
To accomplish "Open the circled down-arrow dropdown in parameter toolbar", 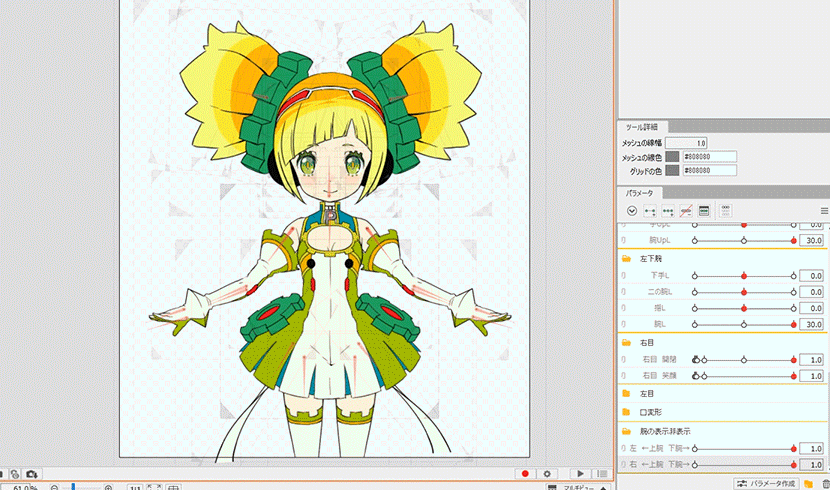I will point(632,211).
